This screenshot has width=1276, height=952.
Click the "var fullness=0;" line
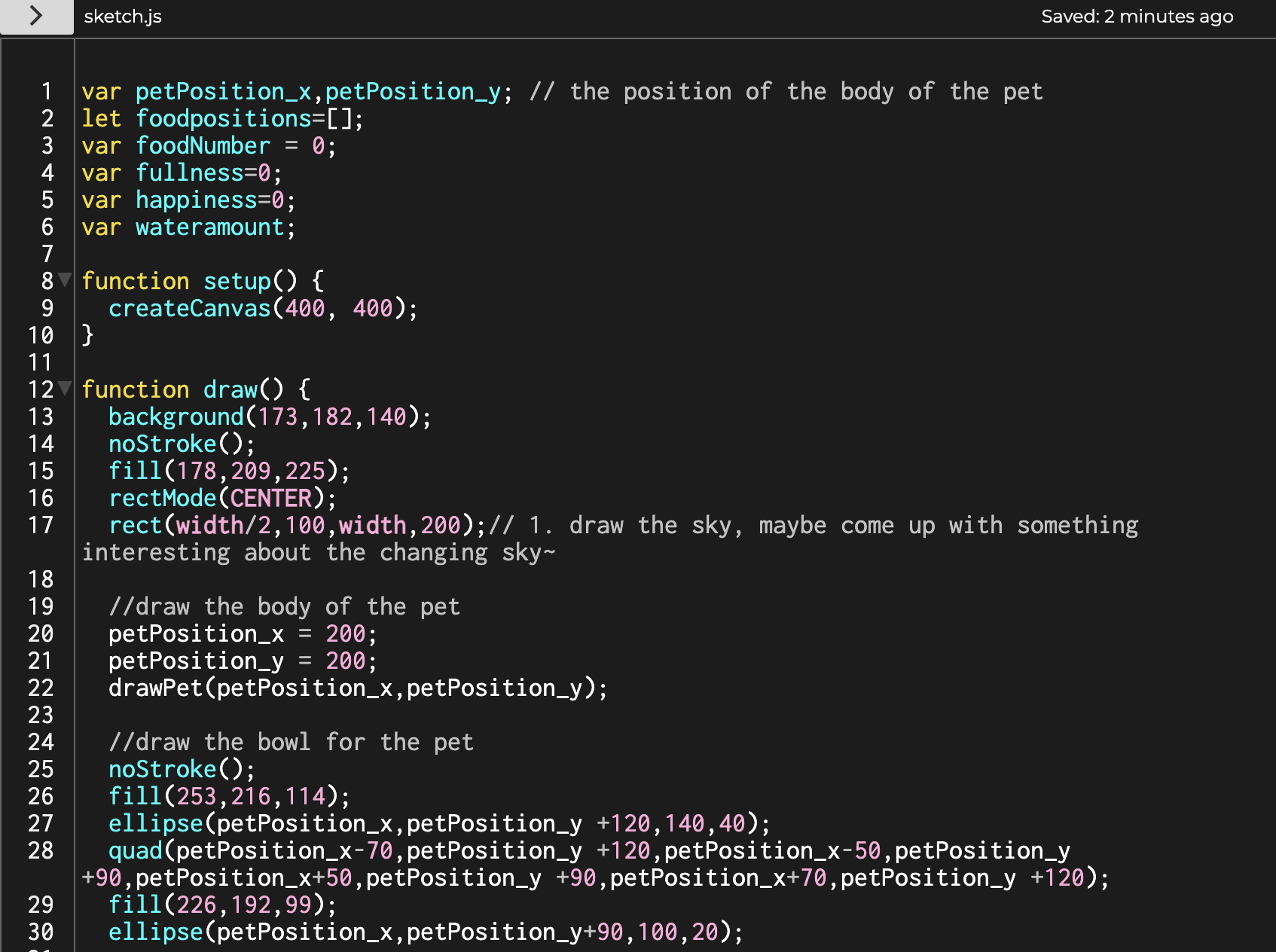[x=182, y=173]
